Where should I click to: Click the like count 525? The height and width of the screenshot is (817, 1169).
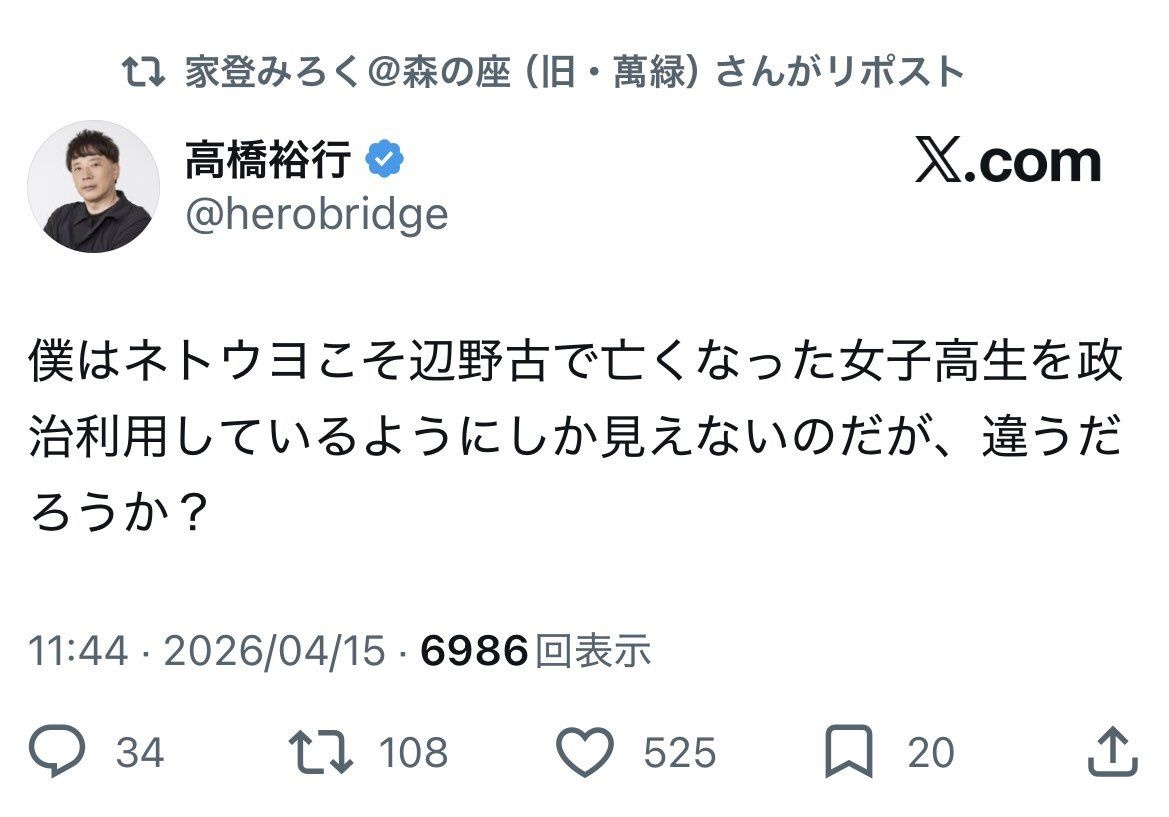(680, 753)
